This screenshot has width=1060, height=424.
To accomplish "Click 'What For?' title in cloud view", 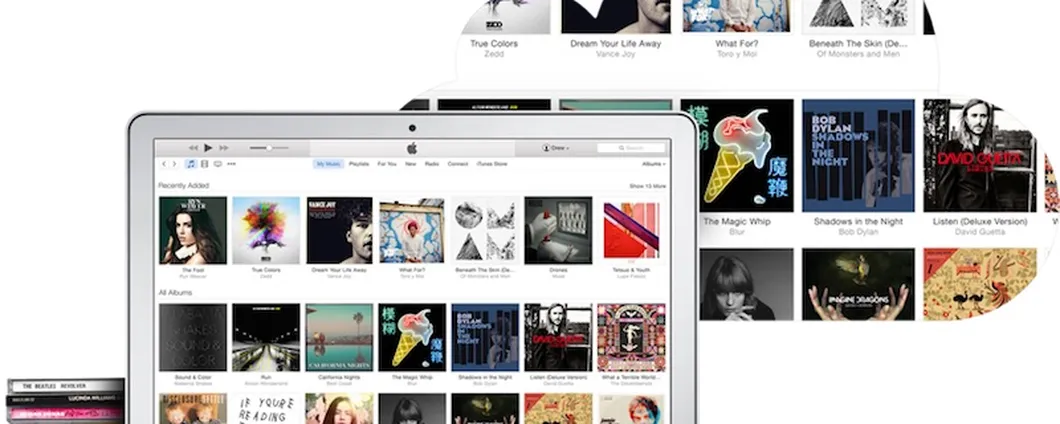I will (x=737, y=43).
